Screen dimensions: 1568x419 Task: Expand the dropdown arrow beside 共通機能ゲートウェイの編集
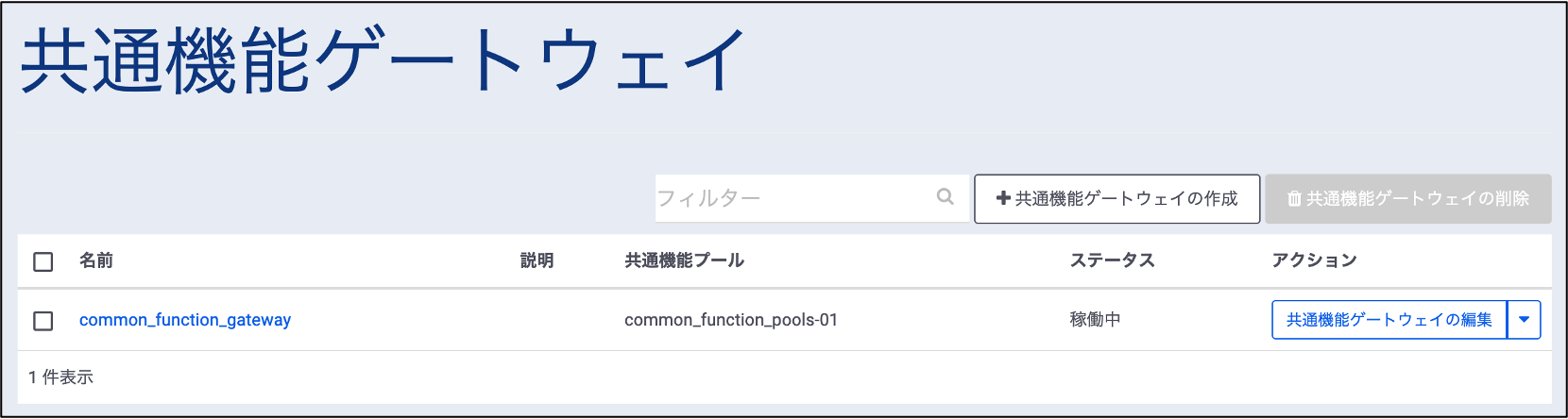(x=1524, y=320)
